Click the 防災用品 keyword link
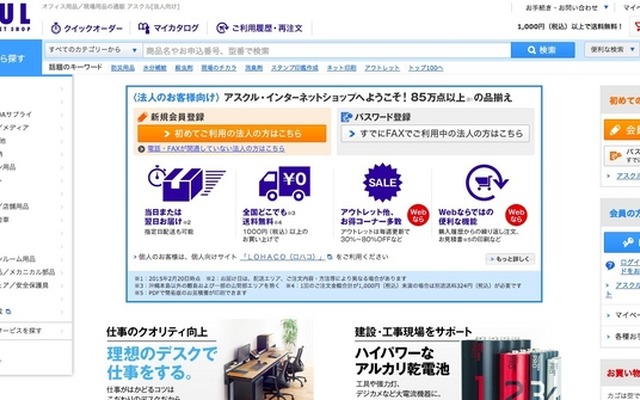640x400 pixels. click(x=123, y=68)
